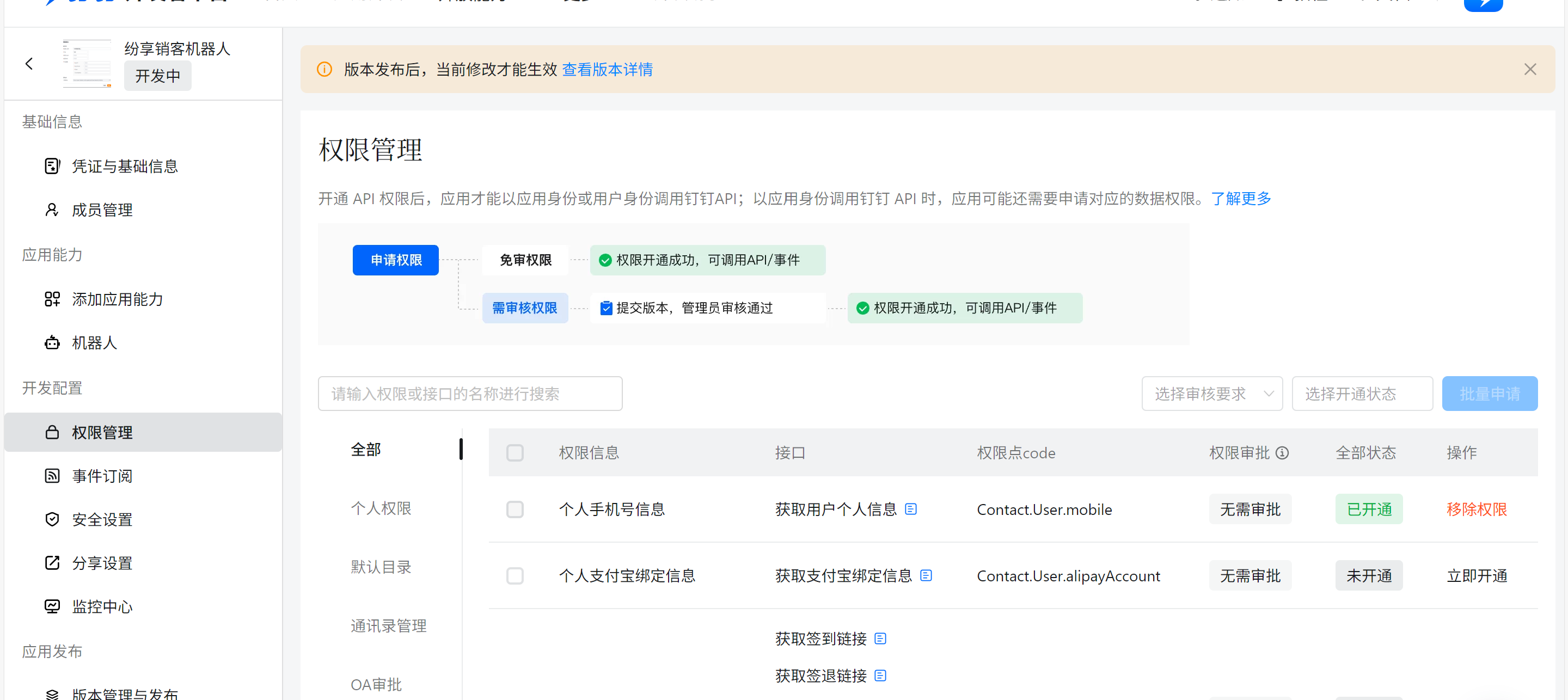Select the 默认目录 category tab
The height and width of the screenshot is (700, 1568).
click(381, 567)
